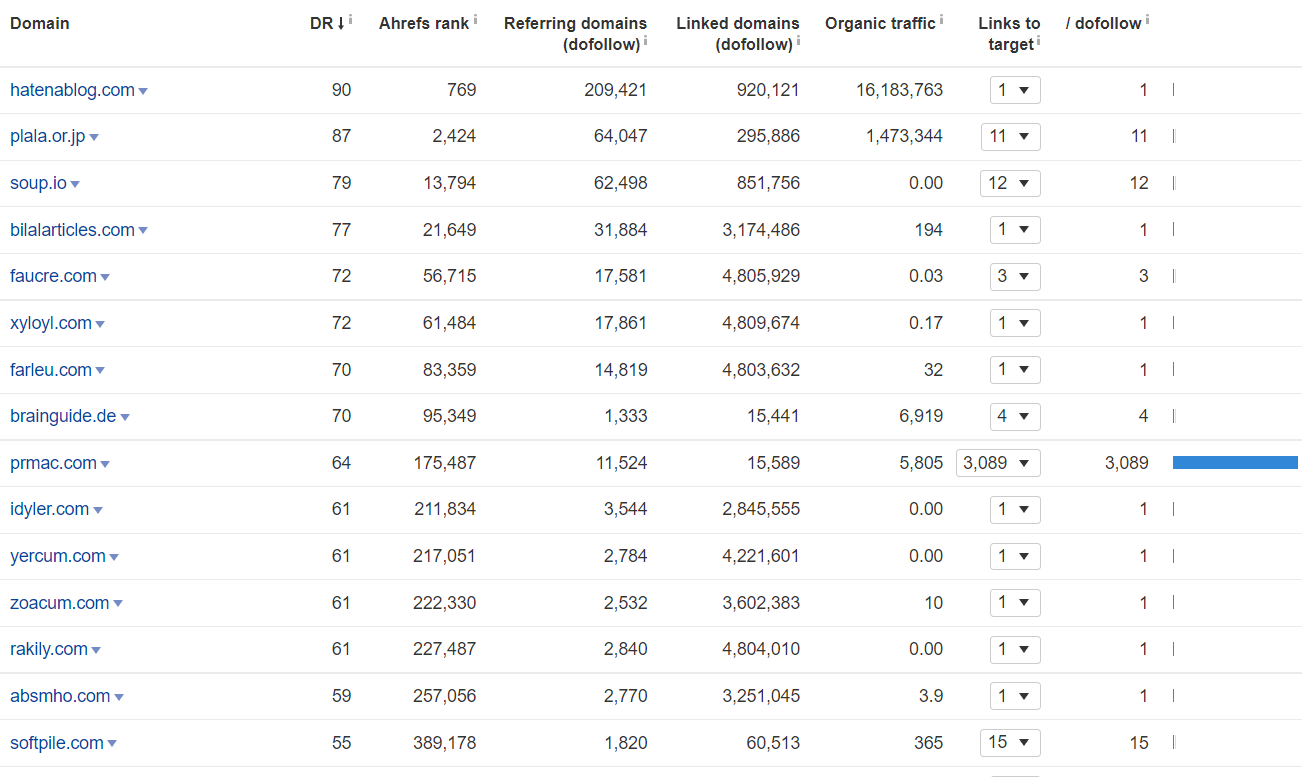The height and width of the screenshot is (777, 1302).
Task: Open links-to-target dropdown showing 12 for soup.io
Action: [1011, 183]
